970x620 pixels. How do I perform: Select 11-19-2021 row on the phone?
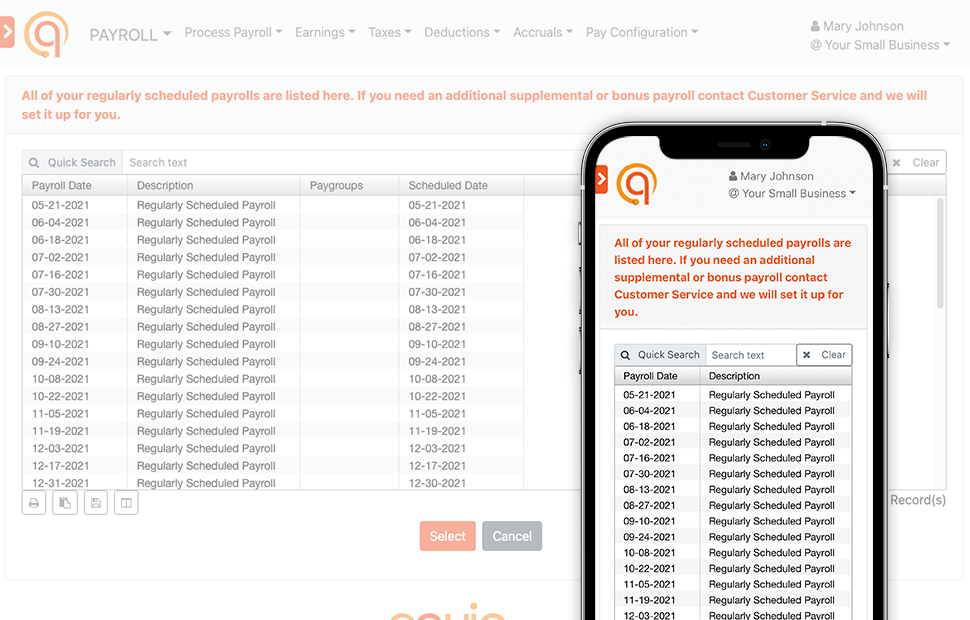733,600
